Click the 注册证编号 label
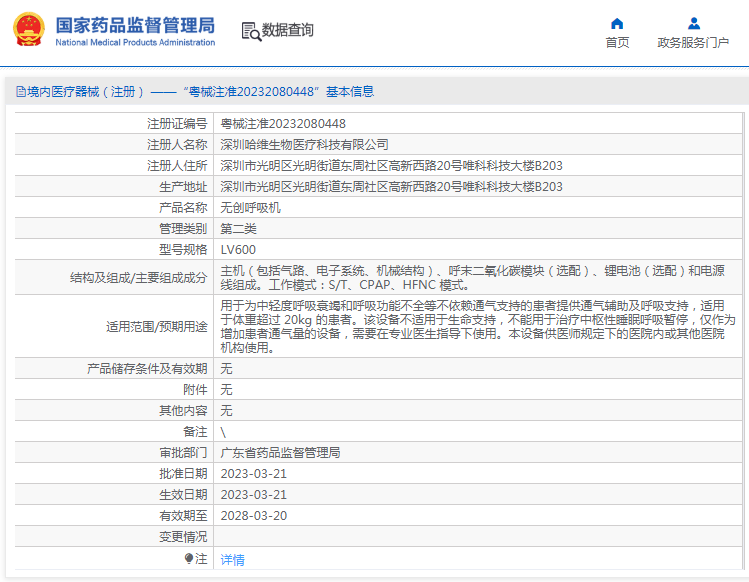The width and height of the screenshot is (749, 582). (x=177, y=124)
